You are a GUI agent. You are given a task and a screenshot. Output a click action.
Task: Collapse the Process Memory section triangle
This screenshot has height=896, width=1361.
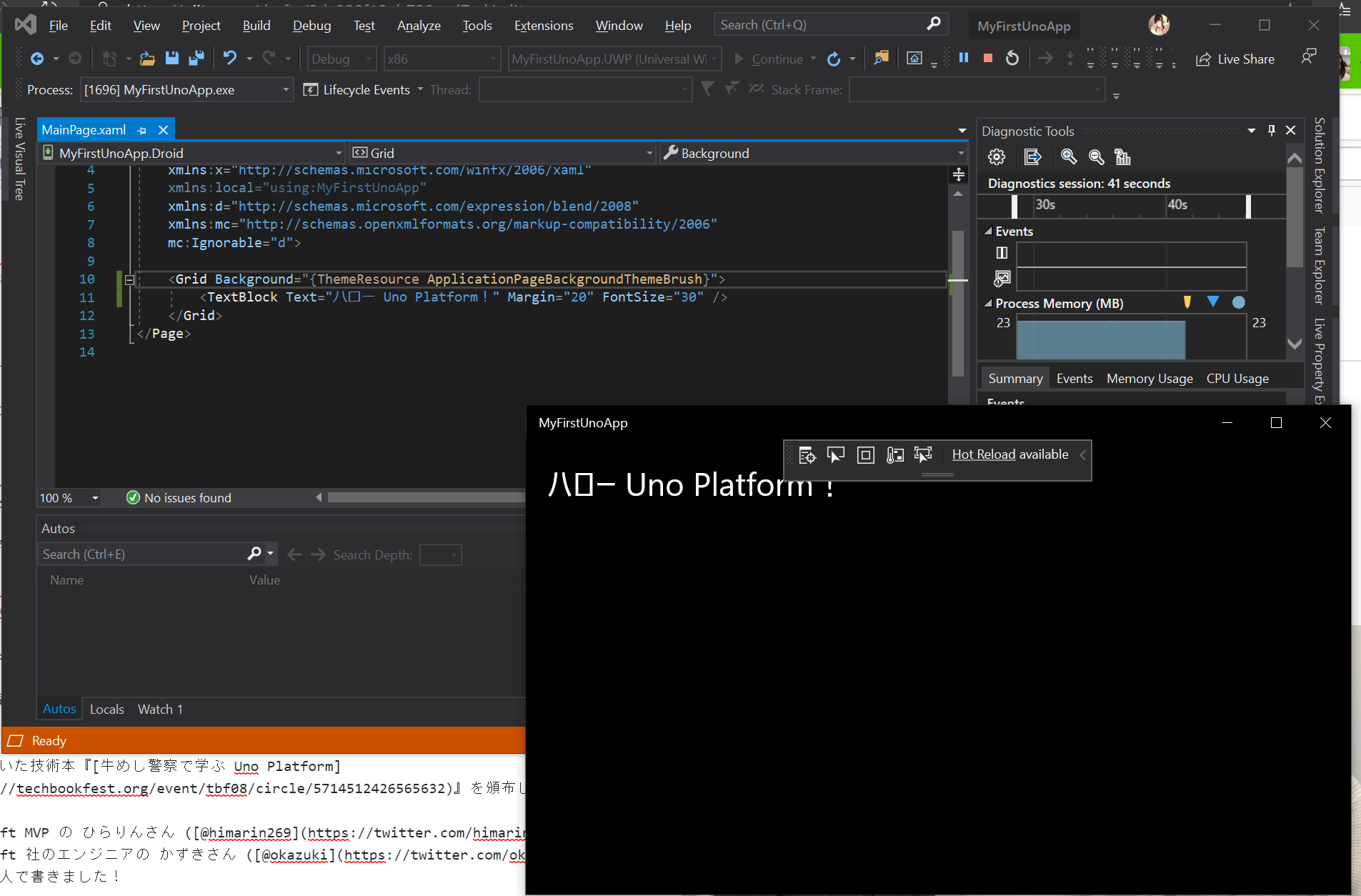tap(988, 303)
